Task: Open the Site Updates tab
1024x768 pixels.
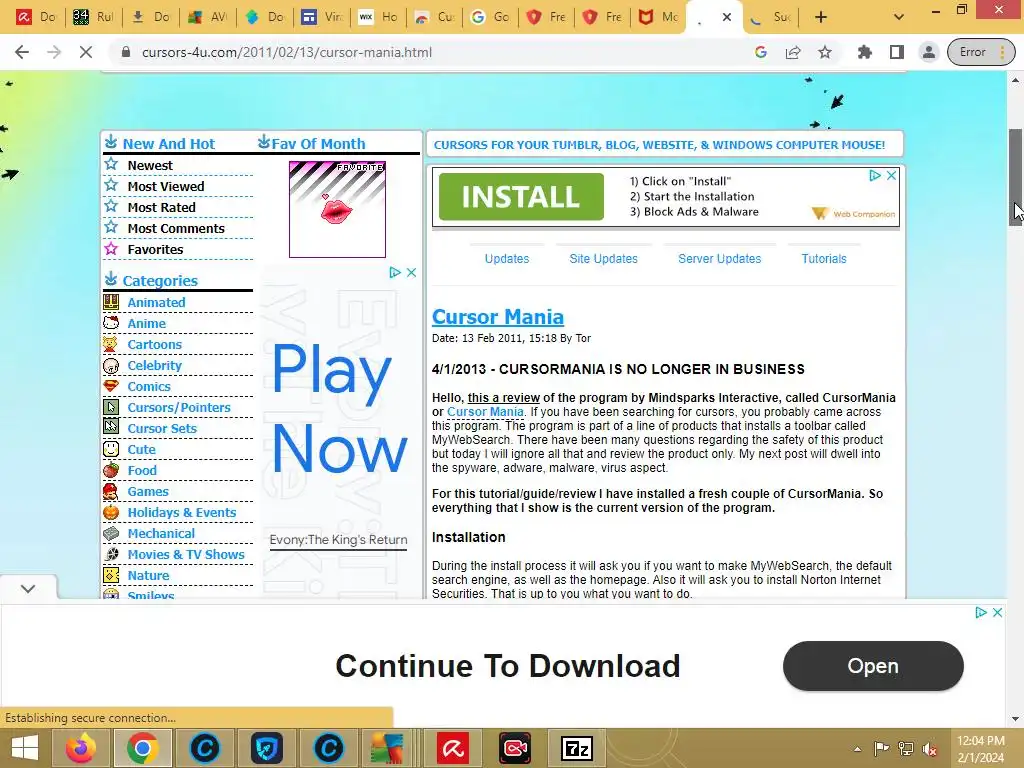Action: pyautogui.click(x=603, y=259)
